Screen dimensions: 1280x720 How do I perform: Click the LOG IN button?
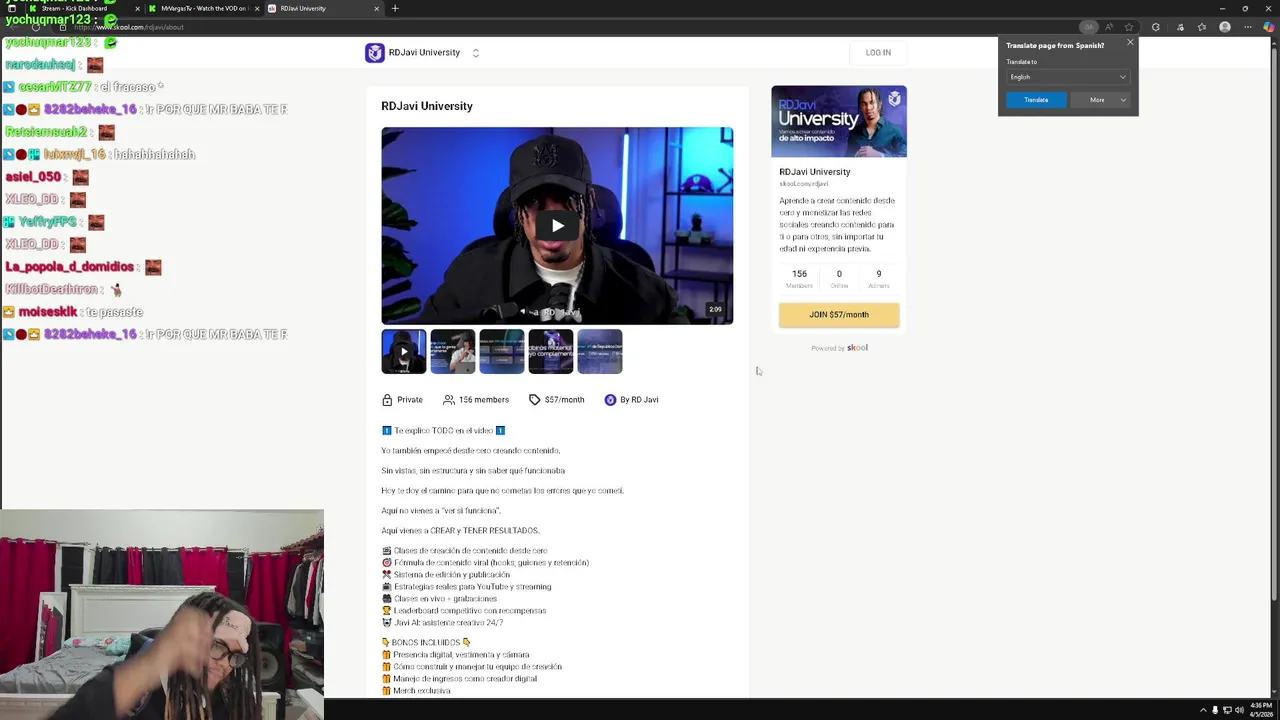coord(878,52)
